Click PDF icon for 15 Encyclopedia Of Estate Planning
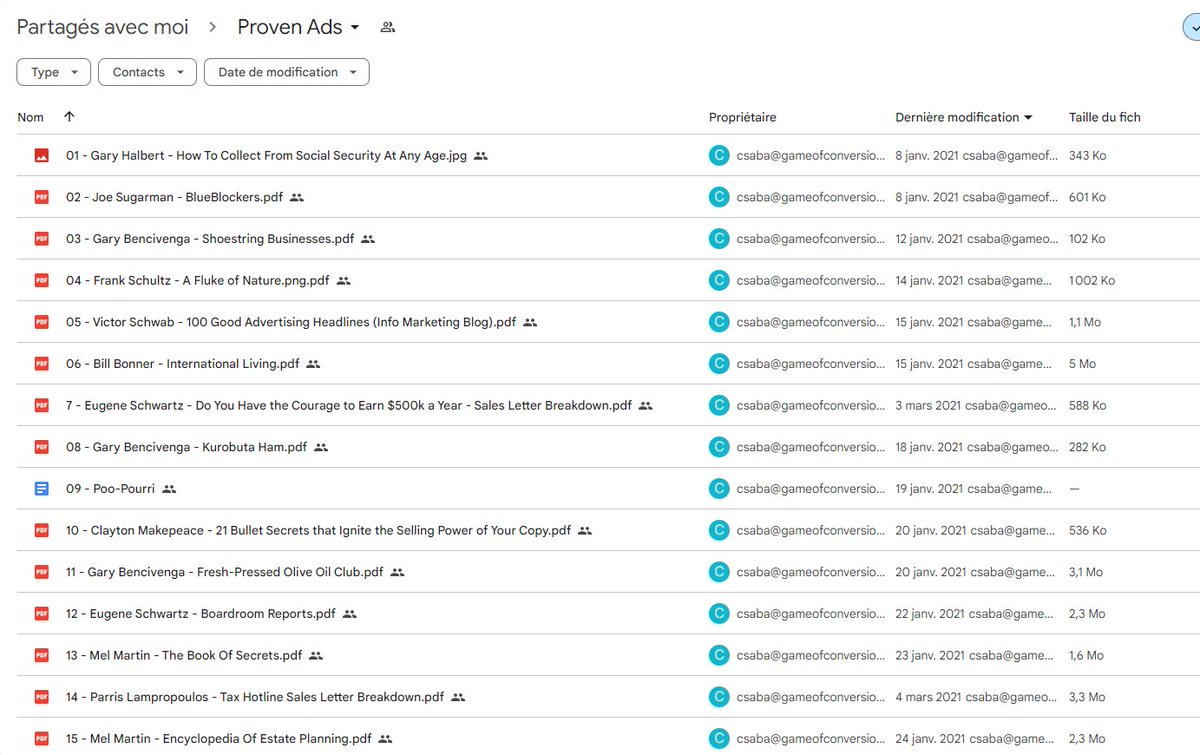 [41, 739]
